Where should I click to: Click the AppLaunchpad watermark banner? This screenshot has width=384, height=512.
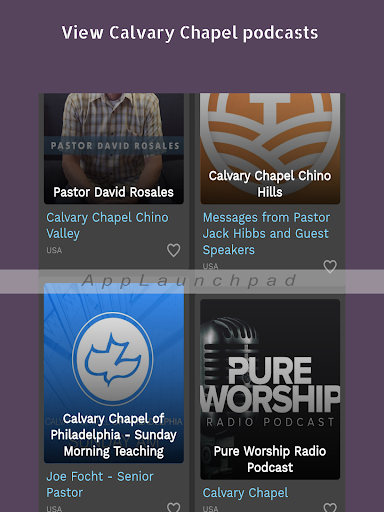coord(192,282)
